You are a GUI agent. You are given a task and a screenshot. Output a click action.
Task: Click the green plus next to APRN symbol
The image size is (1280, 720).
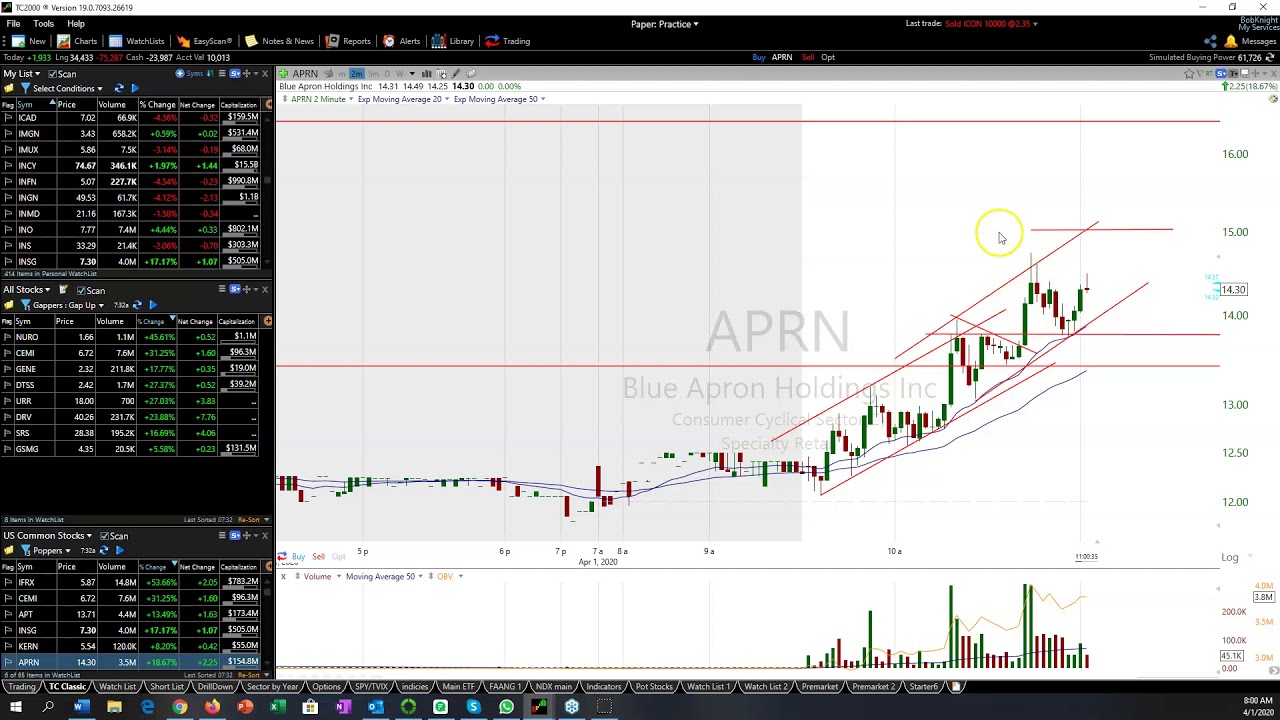(284, 74)
